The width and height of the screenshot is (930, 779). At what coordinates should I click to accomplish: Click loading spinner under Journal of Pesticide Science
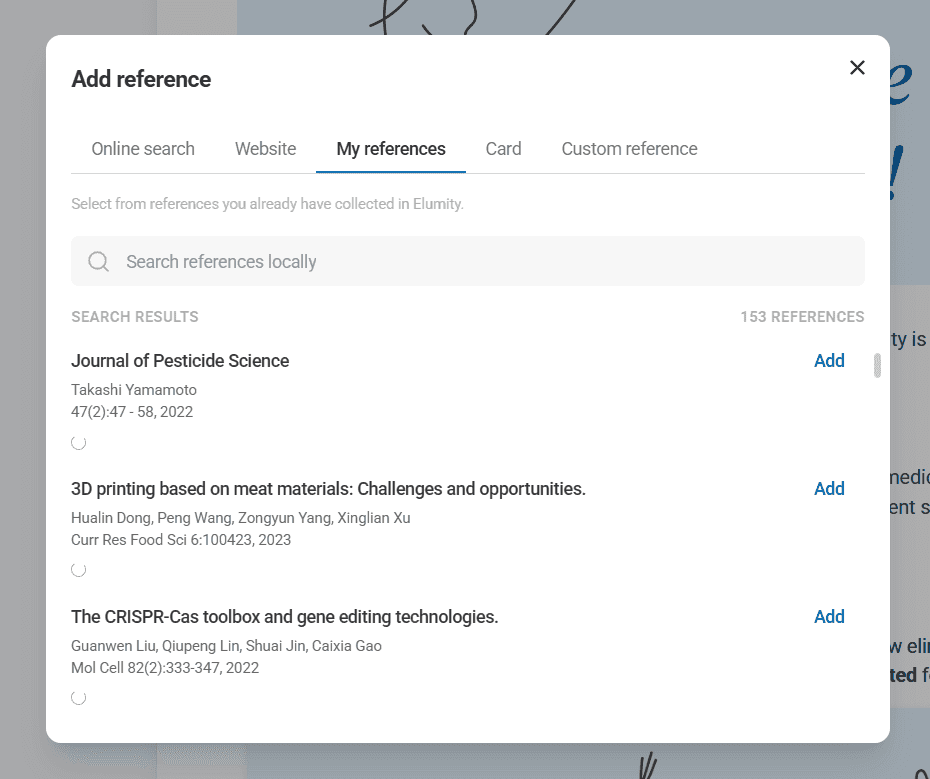(79, 442)
